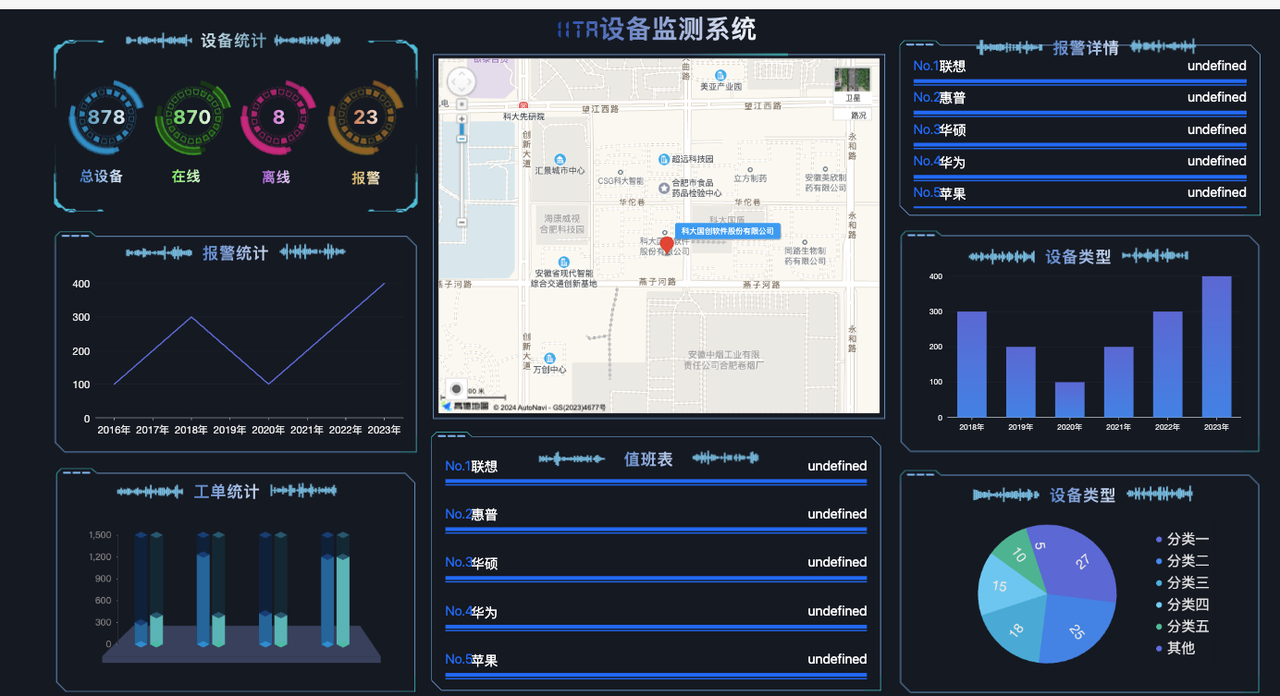Screen dimensions: 1280x696
Task: Click the 万创中心 building icon on map
Action: tap(549, 358)
